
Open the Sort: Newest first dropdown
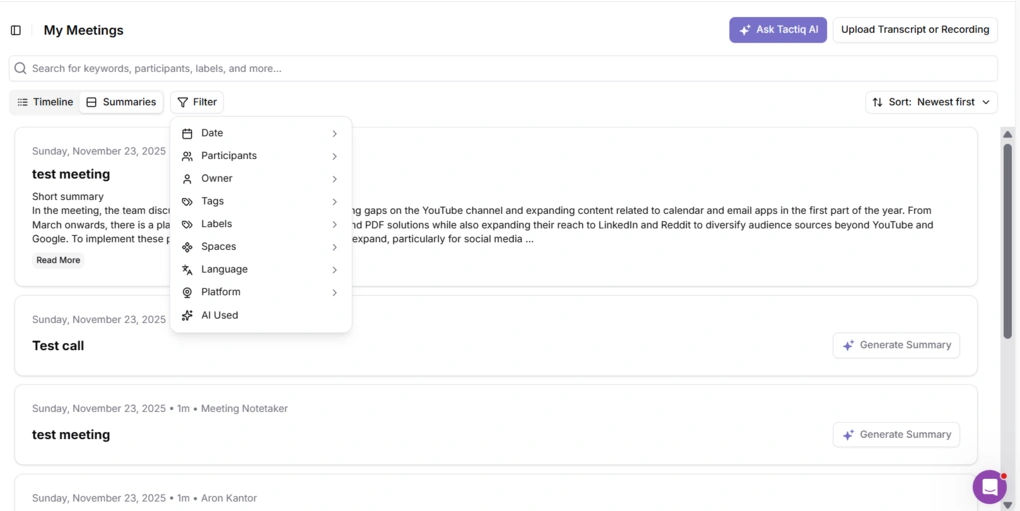click(931, 102)
